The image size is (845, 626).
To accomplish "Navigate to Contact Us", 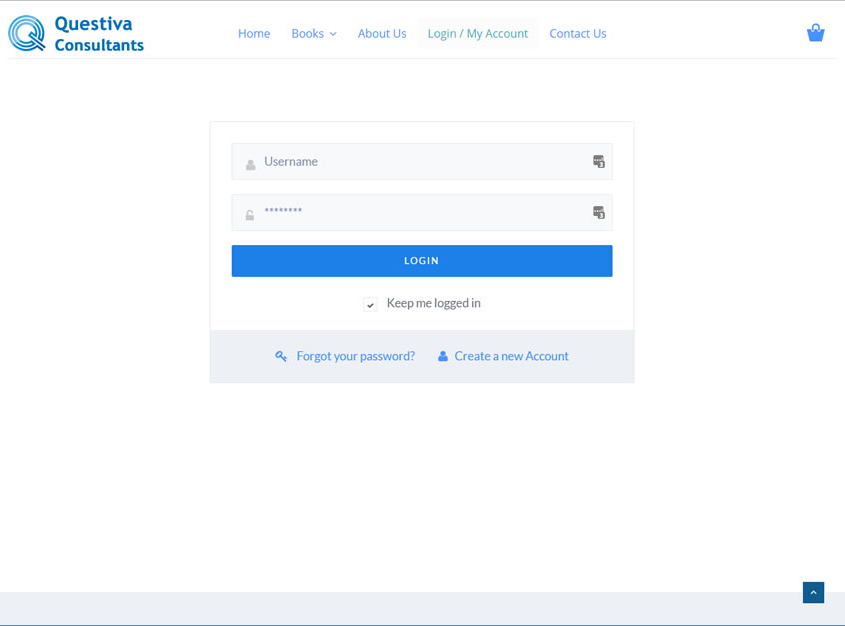I will [x=577, y=34].
